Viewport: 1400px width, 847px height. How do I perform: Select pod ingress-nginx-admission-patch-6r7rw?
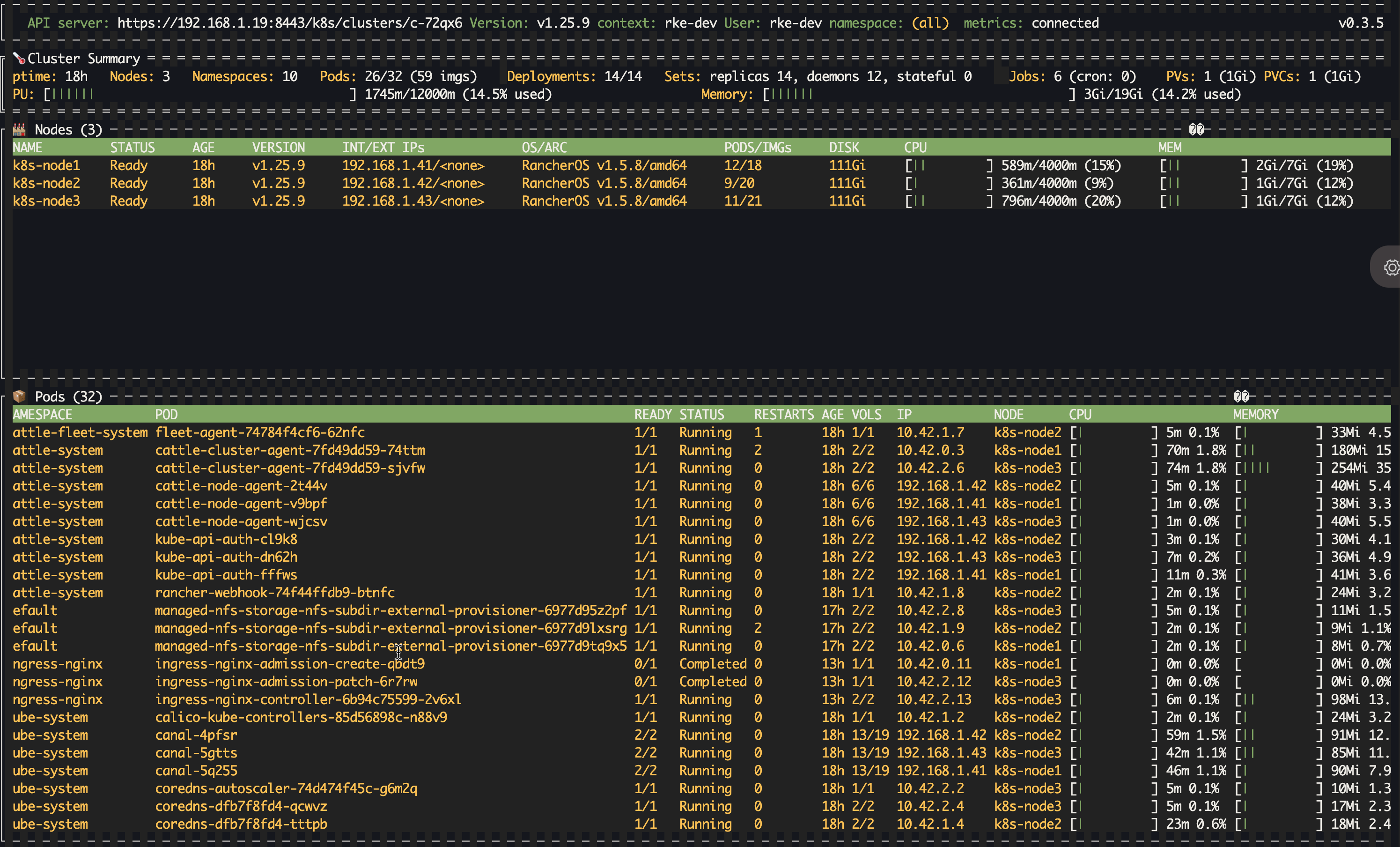287,682
